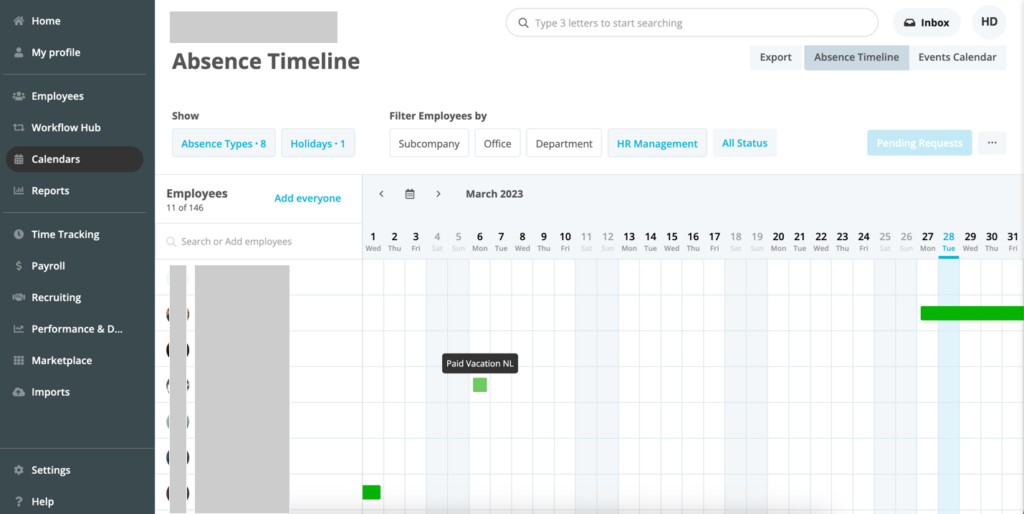Open Absence Types filter dropdown
Image resolution: width=1024 pixels, height=514 pixels.
(x=224, y=143)
